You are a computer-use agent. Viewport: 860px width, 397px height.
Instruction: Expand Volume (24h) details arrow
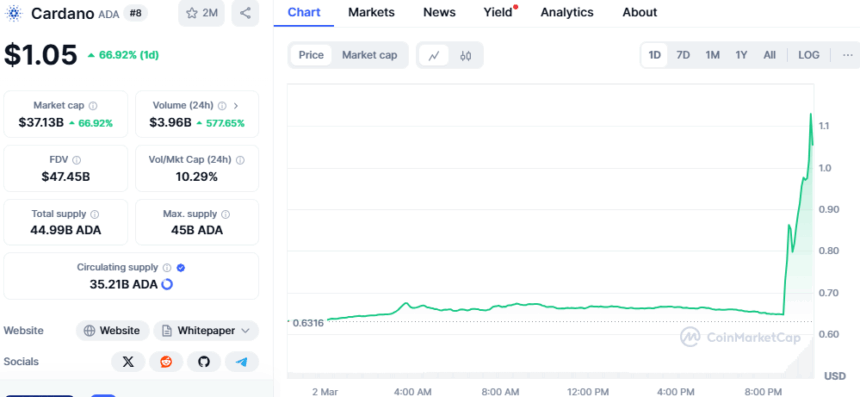pos(236,105)
